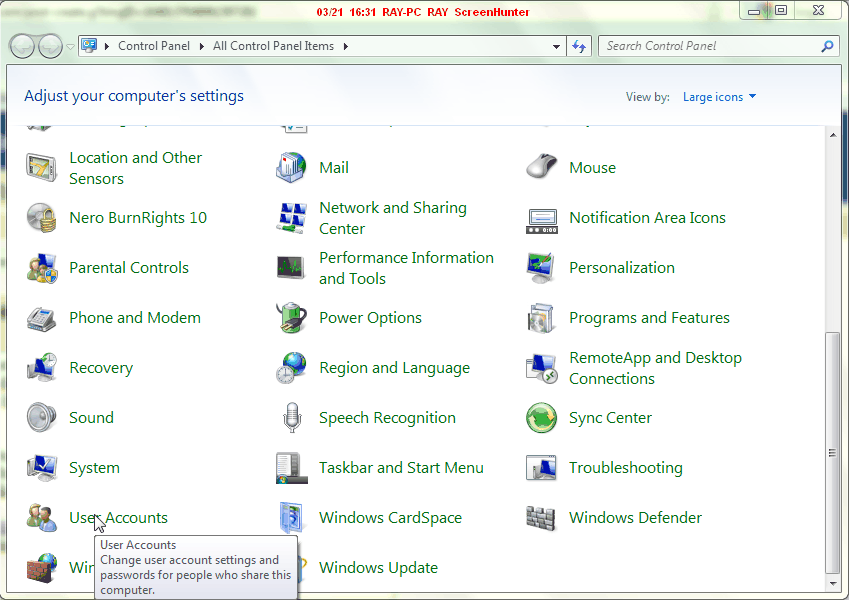Viewport: 849px width, 600px height.
Task: Click the RemoteApp and Desktop Connections icon
Action: [541, 369]
